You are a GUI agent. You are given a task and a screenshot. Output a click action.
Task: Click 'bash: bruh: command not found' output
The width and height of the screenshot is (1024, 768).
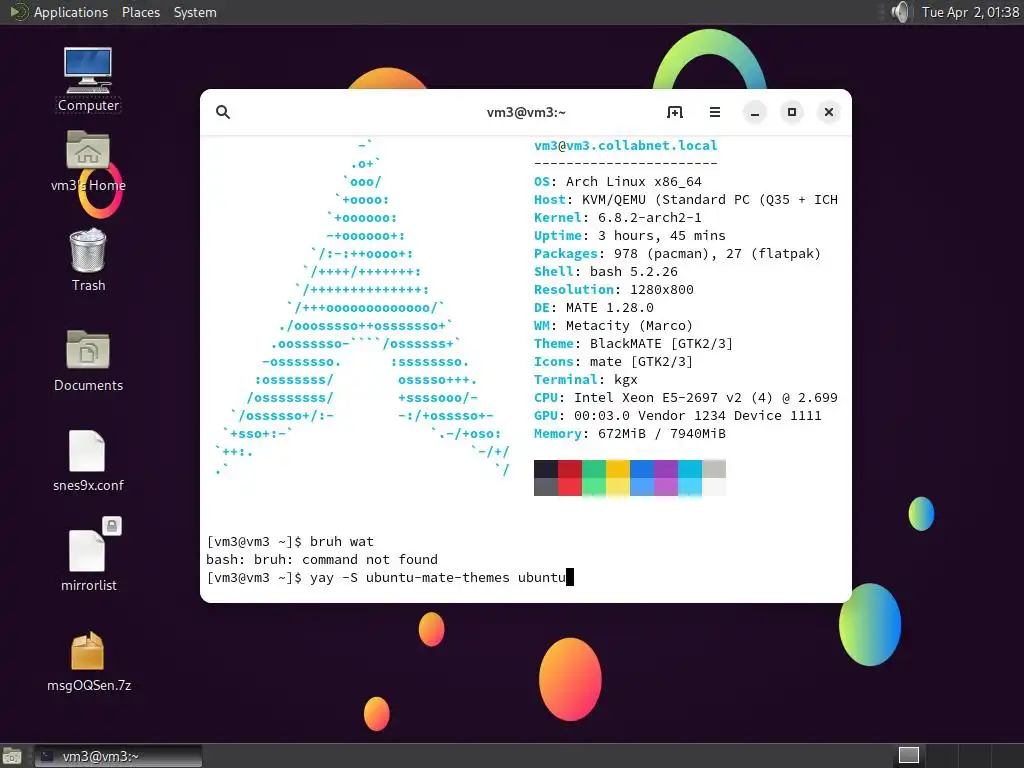tap(322, 560)
